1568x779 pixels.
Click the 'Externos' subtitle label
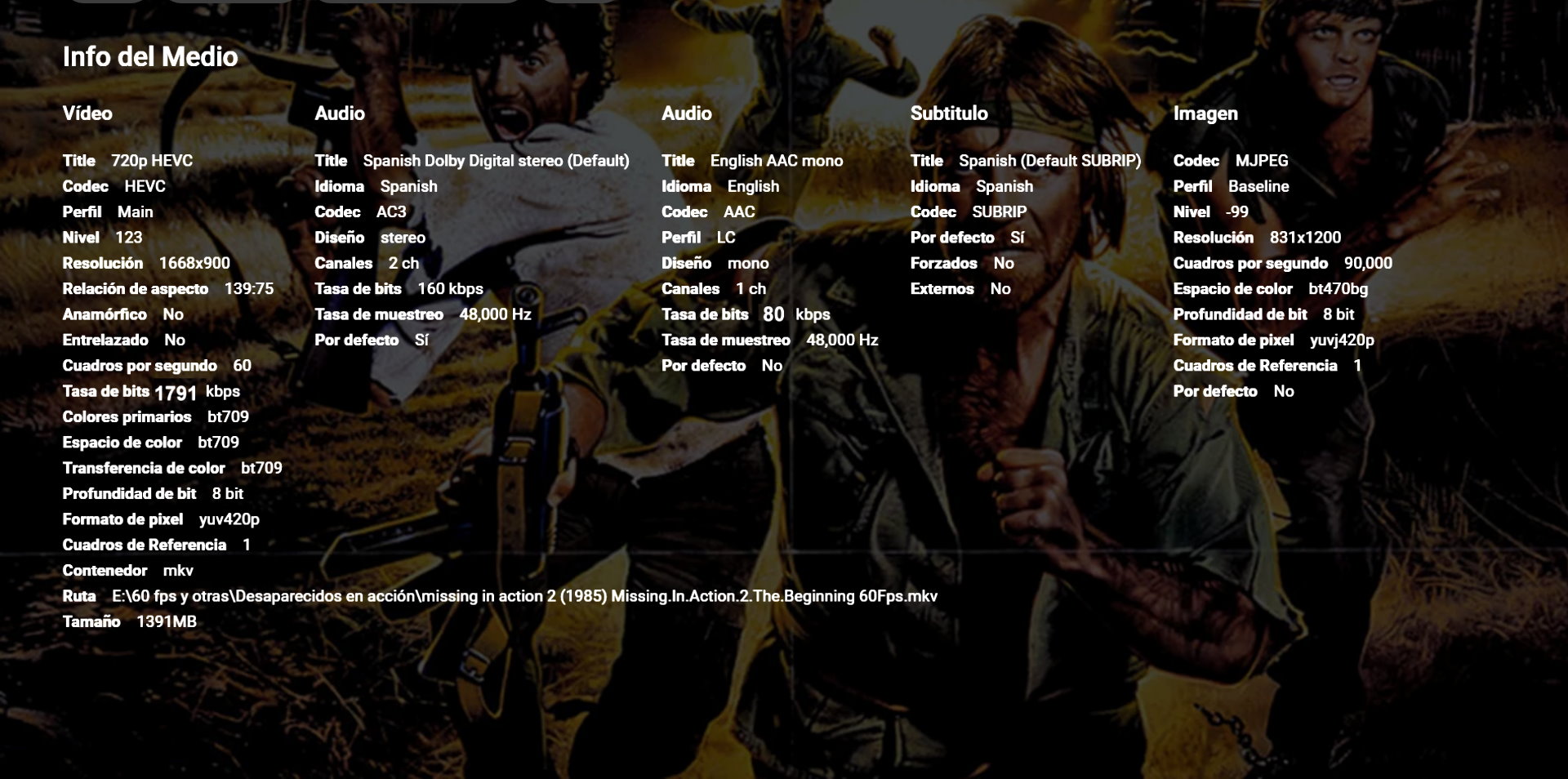tap(942, 289)
